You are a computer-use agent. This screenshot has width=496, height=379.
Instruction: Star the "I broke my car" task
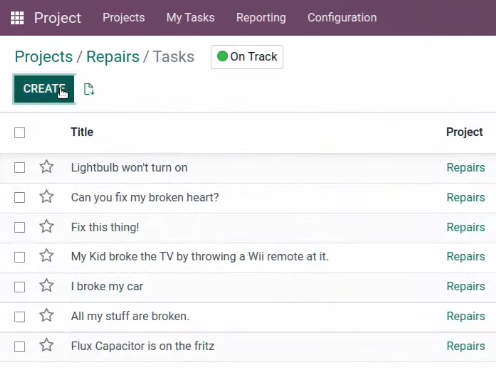[47, 286]
